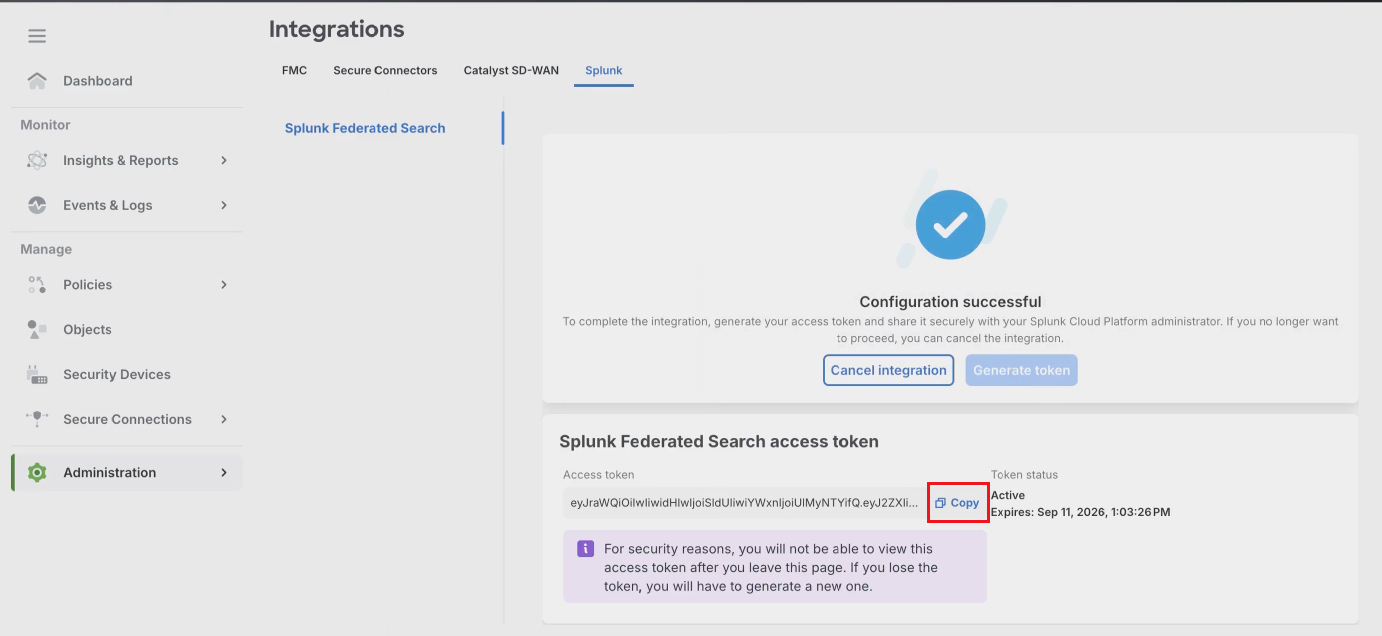Screen dimensions: 1382x636
Task: Select the Splunk tab
Action: (604, 71)
